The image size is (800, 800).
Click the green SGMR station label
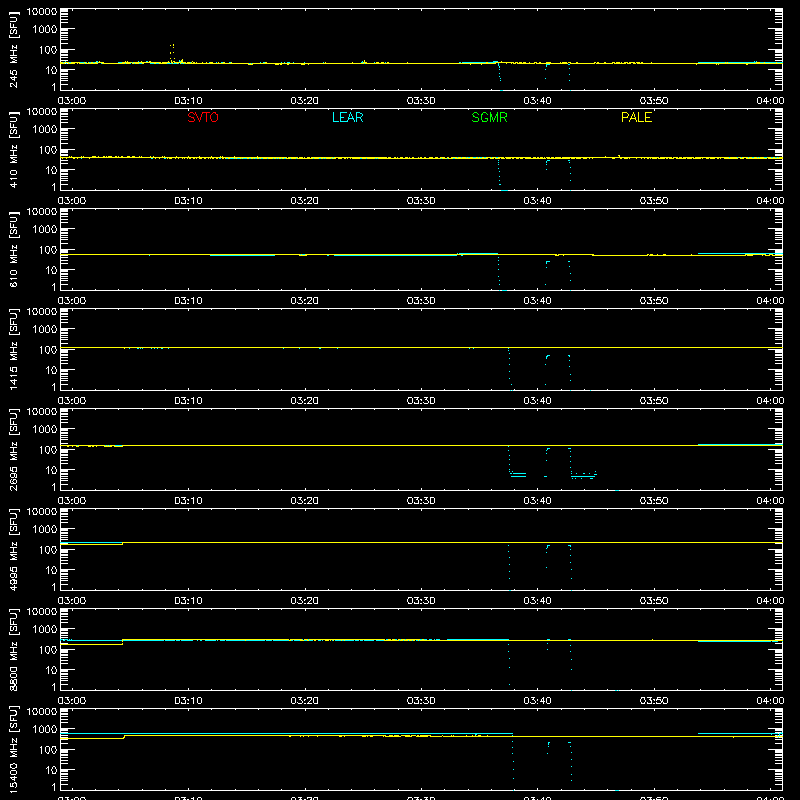[x=489, y=117]
